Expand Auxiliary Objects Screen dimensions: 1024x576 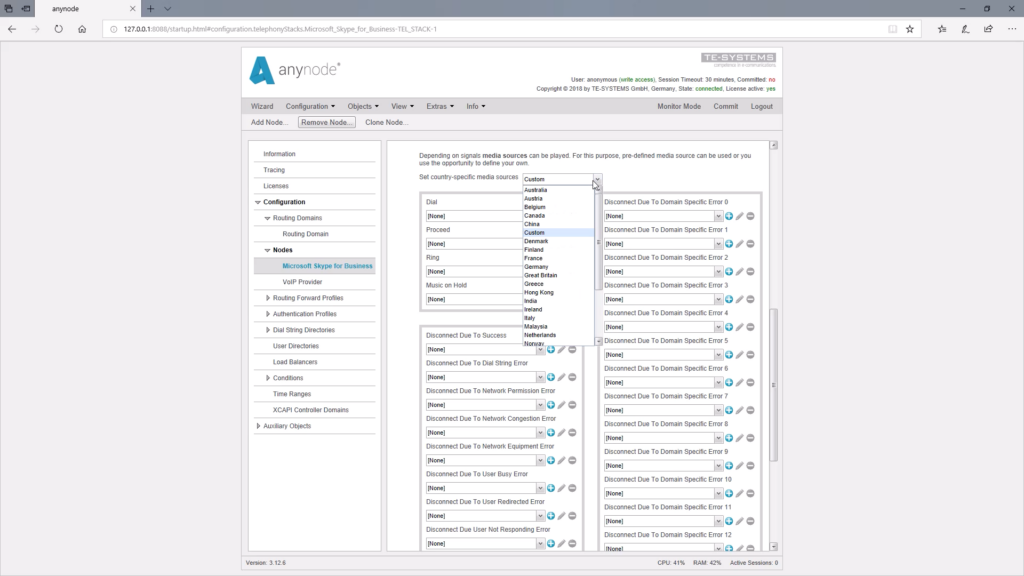258,426
